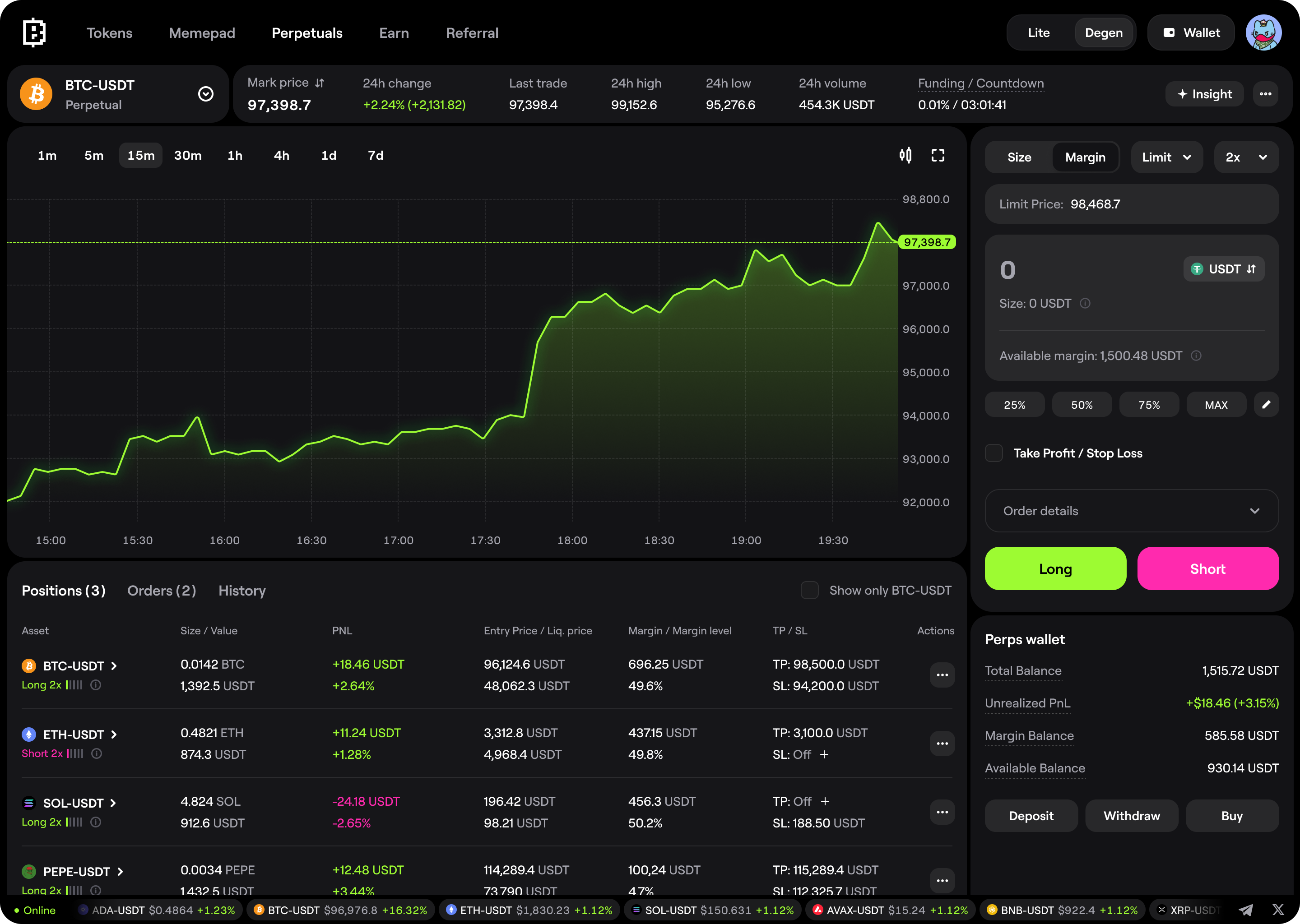Enable Take Profit / Stop Loss checkbox
This screenshot has width=1300, height=924.
click(x=994, y=453)
